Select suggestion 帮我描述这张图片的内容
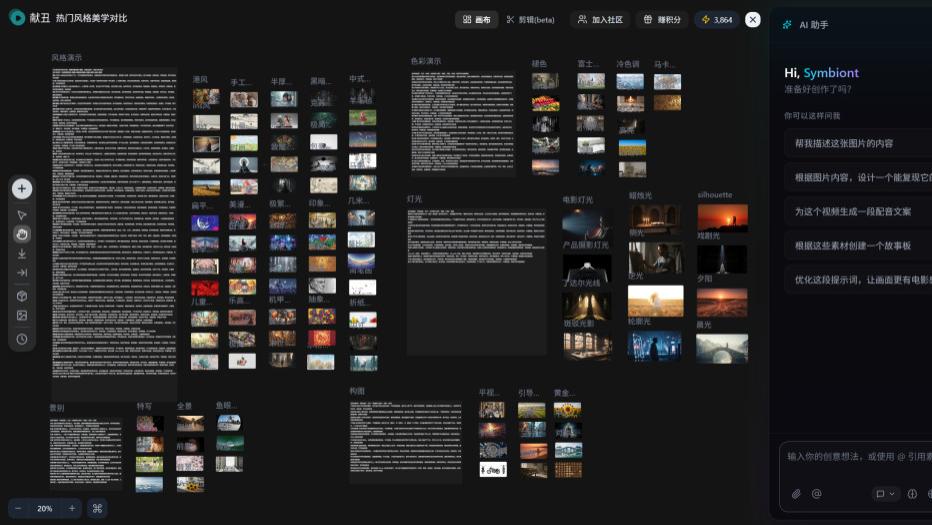Image resolution: width=932 pixels, height=525 pixels. [x=858, y=143]
